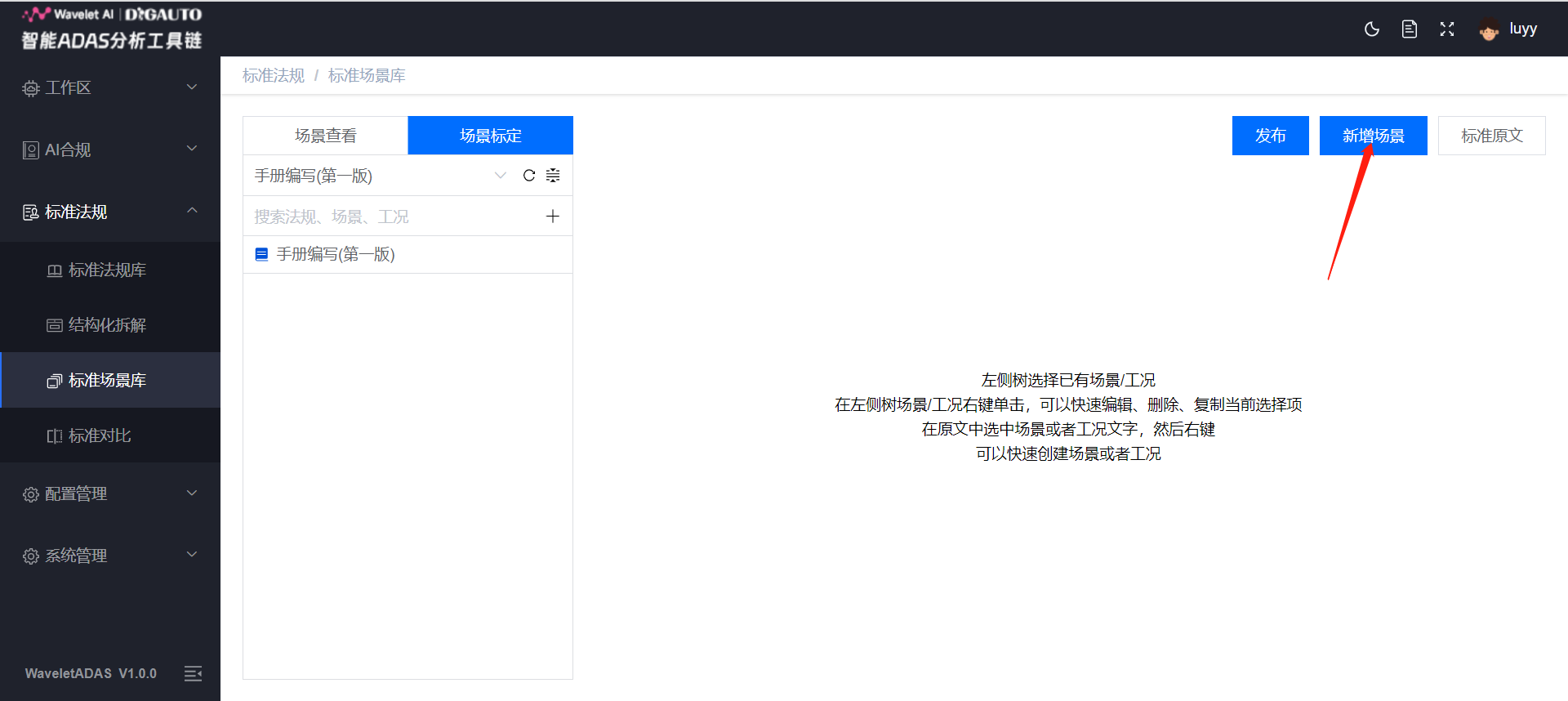This screenshot has width=1568, height=701.
Task: Expand the 工作区 menu chevron
Action: 192,87
